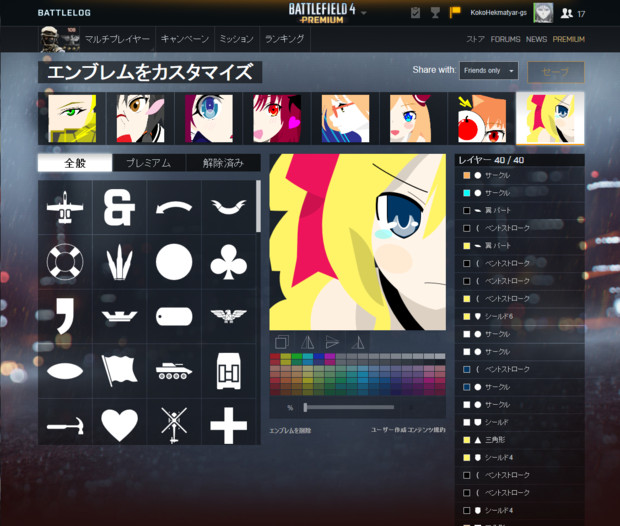Insert the waving flag shape

point(119,371)
